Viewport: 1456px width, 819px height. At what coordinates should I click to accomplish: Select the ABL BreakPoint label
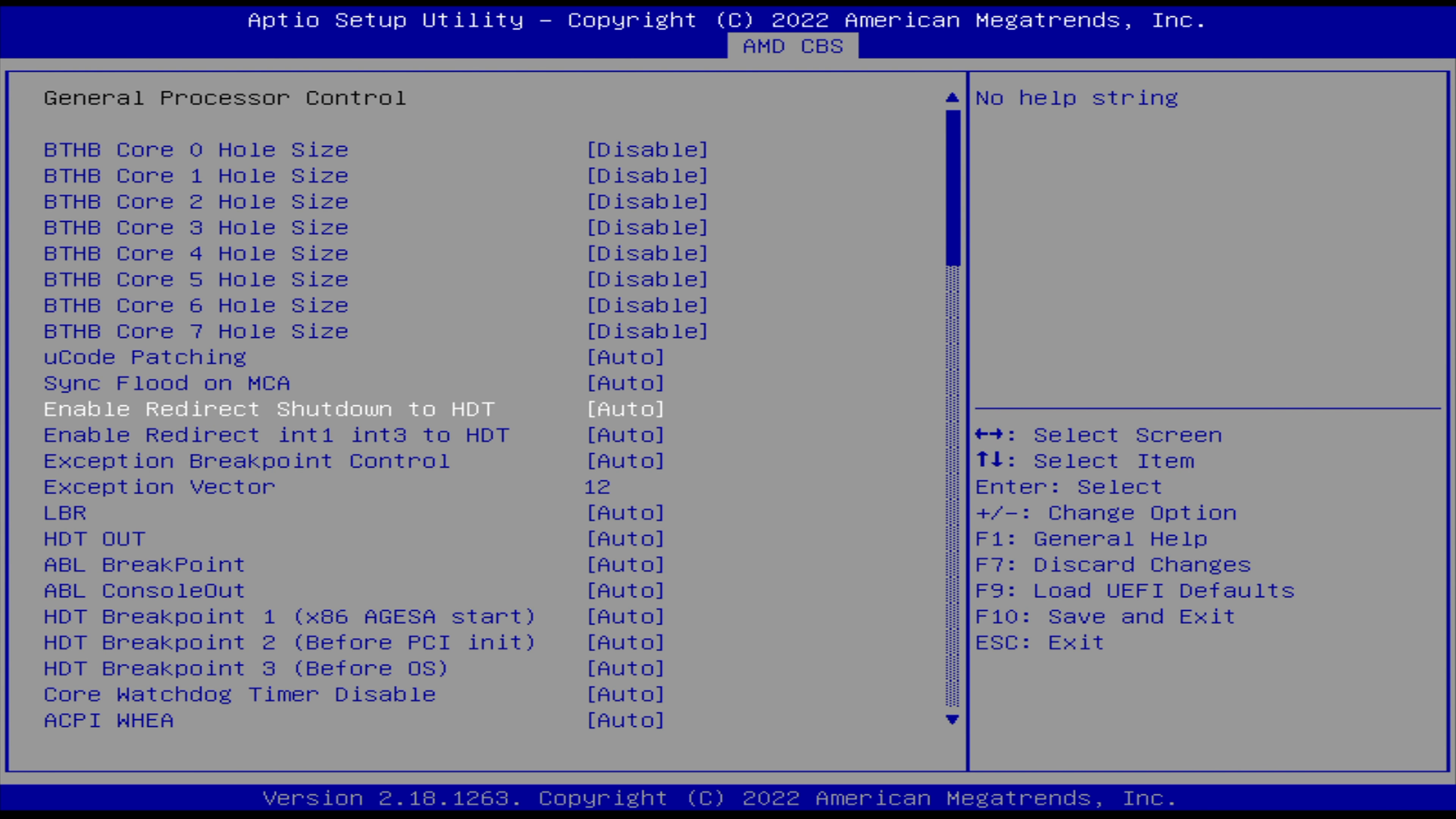[x=145, y=565]
